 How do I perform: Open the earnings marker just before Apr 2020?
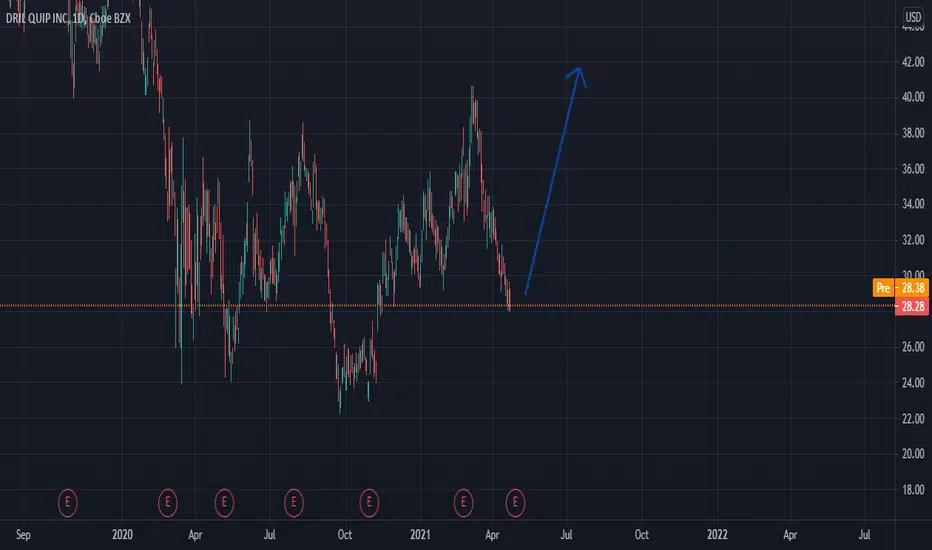[x=168, y=502]
